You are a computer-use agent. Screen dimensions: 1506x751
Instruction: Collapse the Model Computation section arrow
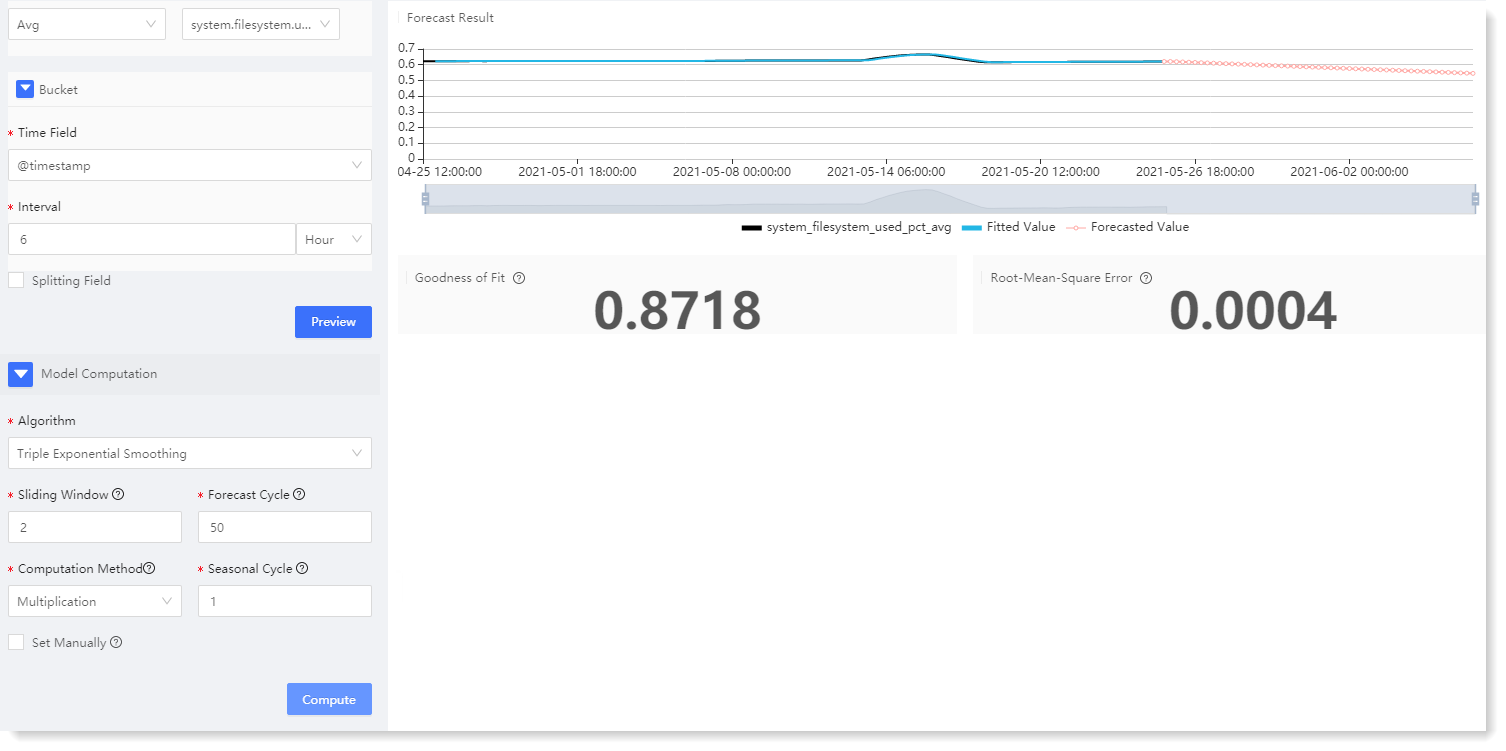(21, 374)
